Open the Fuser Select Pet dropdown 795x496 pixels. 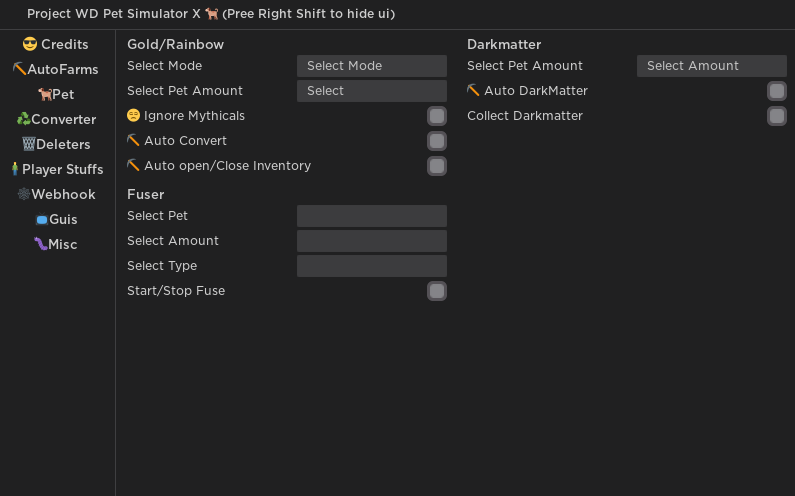click(x=372, y=216)
